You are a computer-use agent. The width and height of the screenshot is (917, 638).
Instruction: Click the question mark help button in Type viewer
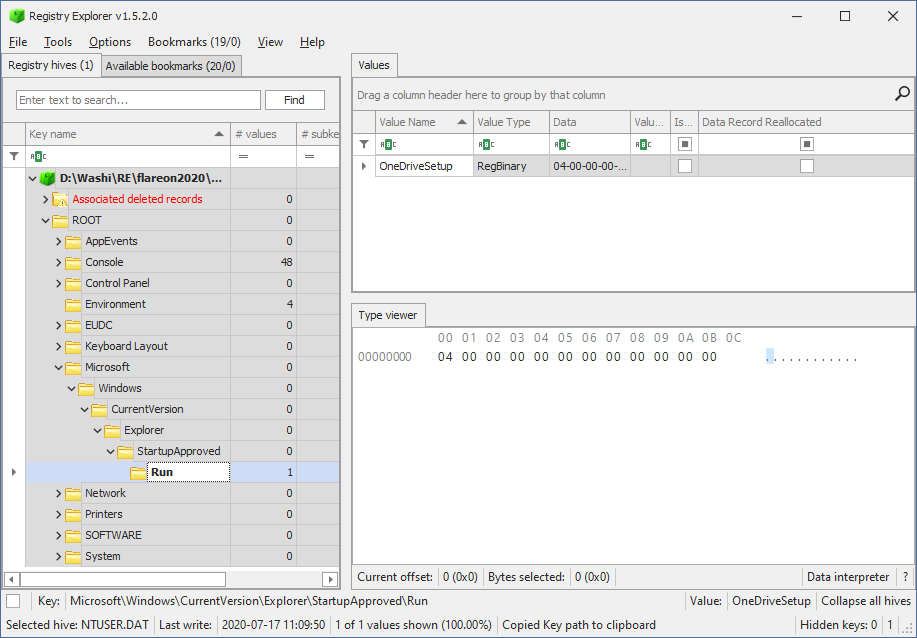tap(905, 577)
